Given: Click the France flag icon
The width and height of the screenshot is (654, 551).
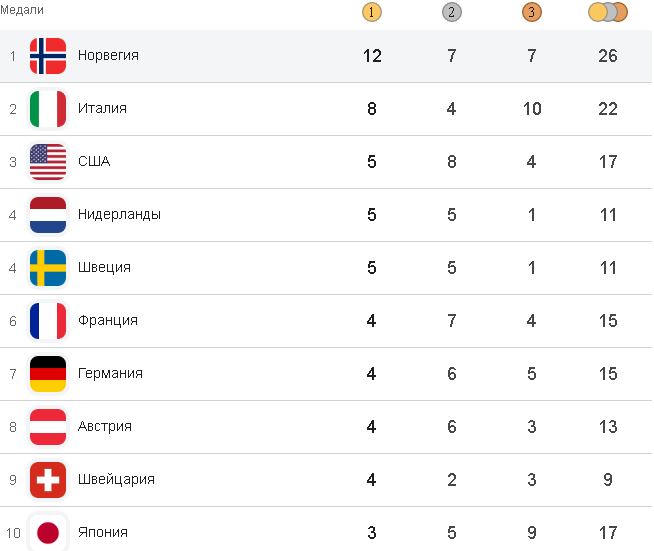Looking at the screenshot, I should click(48, 321).
